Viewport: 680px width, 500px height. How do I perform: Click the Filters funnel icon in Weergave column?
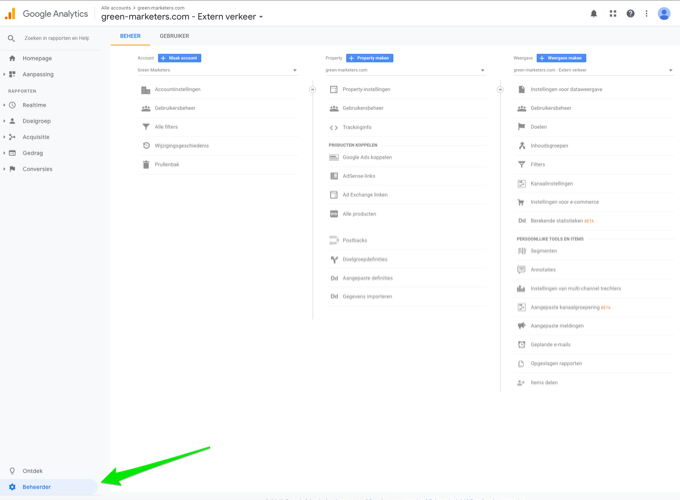point(521,164)
